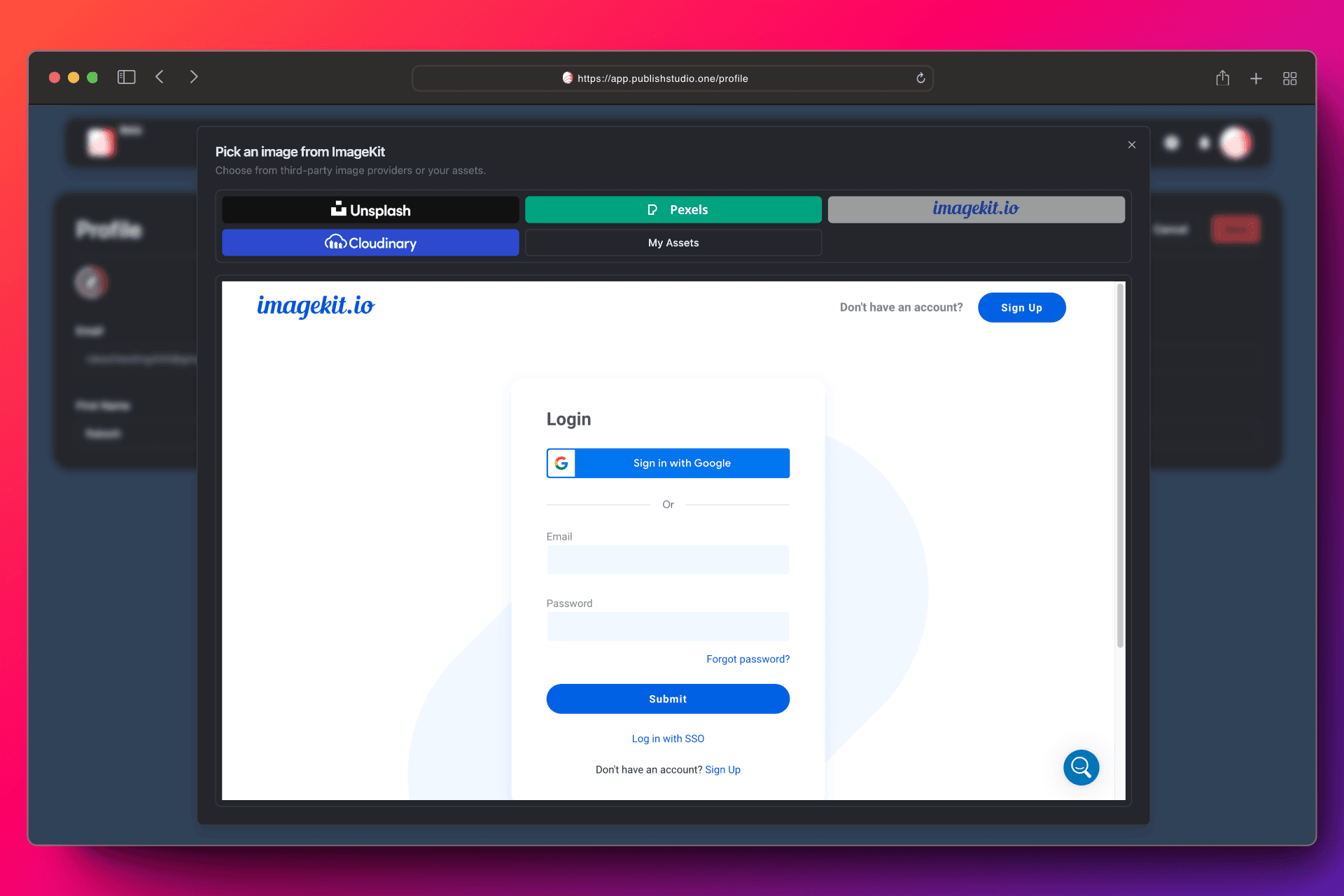Click the Google sign-in button icon
This screenshot has height=896, width=1344.
(x=561, y=463)
